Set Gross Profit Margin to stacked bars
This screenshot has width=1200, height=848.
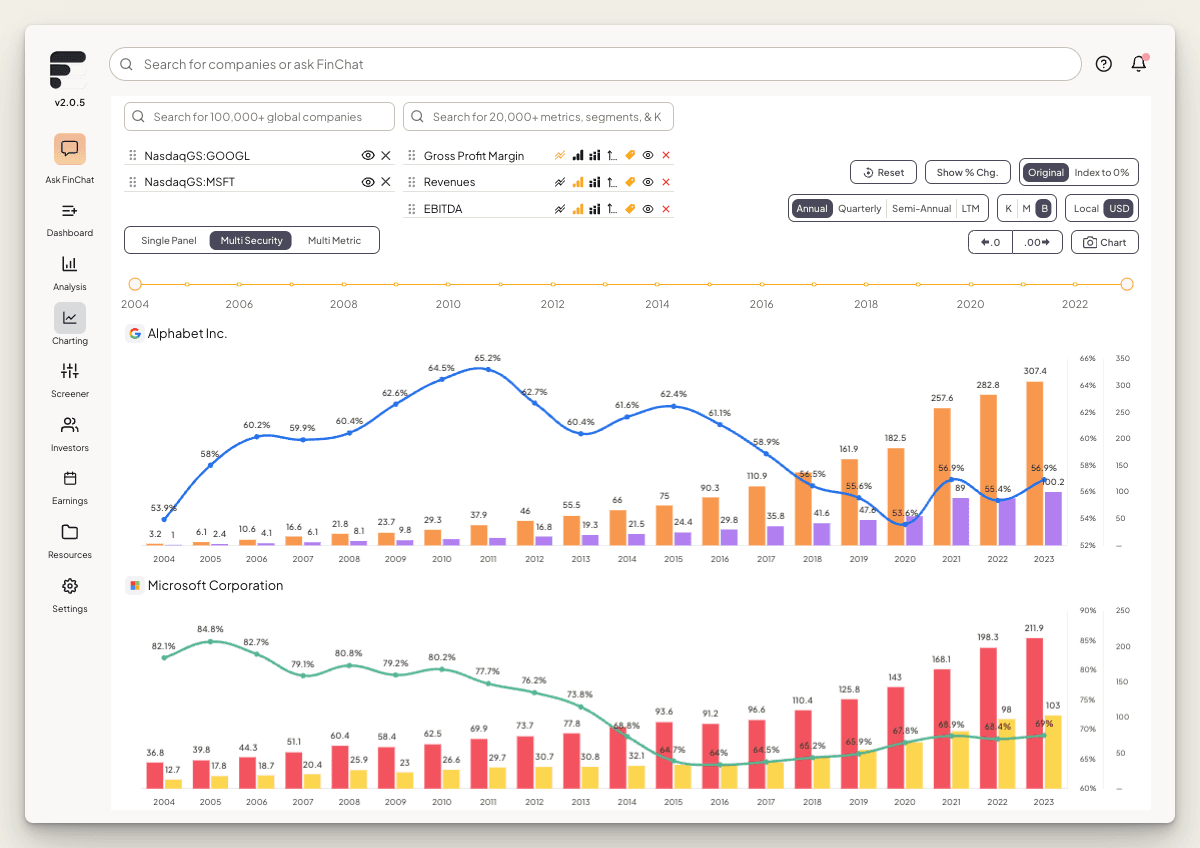click(595, 155)
